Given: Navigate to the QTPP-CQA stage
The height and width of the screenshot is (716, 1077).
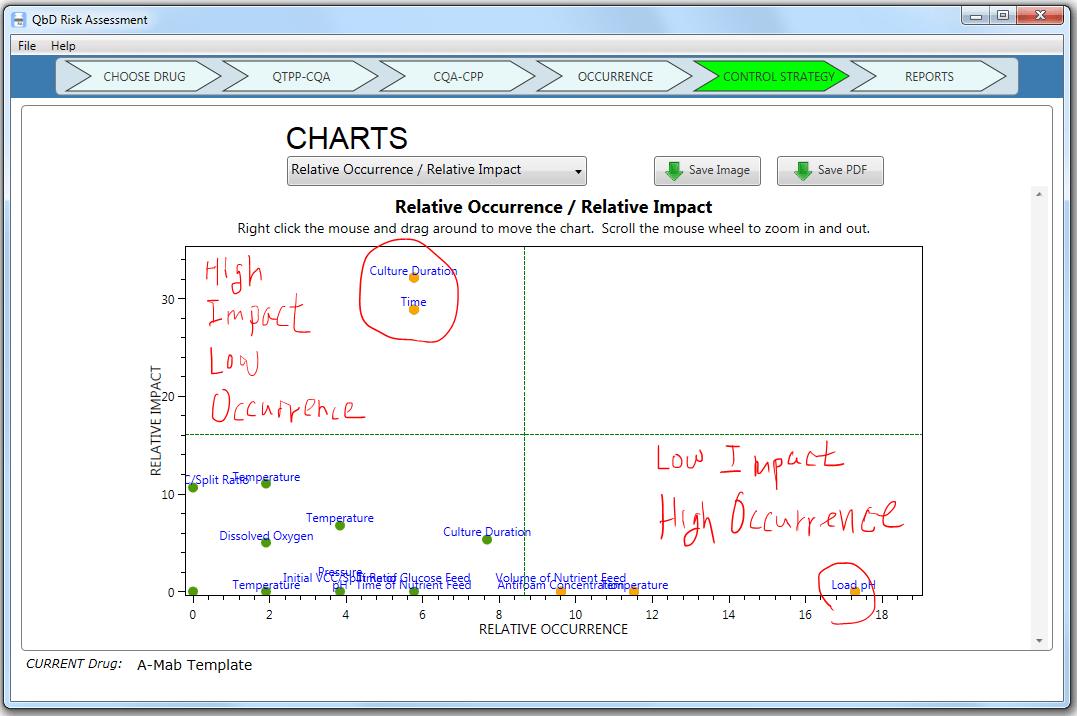Looking at the screenshot, I should point(300,76).
